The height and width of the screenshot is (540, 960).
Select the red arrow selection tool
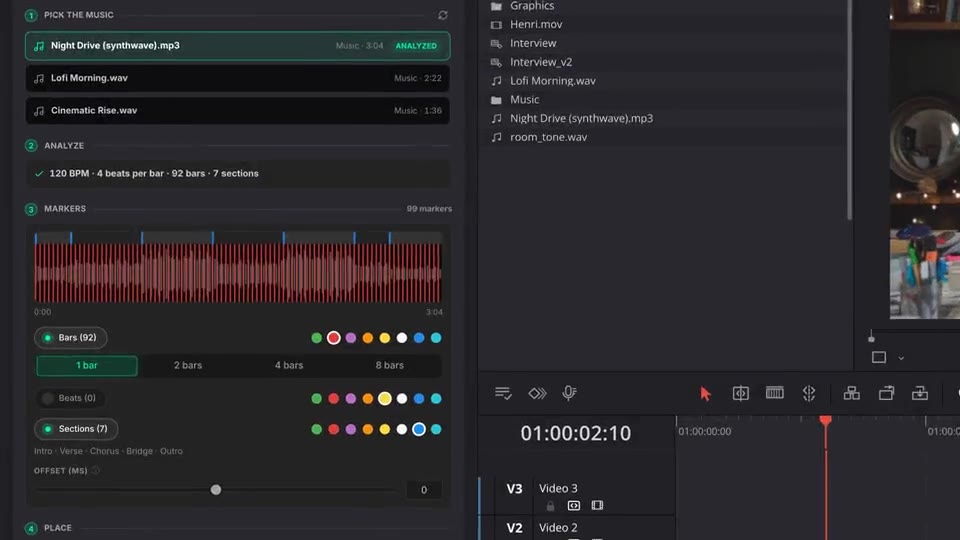(705, 393)
